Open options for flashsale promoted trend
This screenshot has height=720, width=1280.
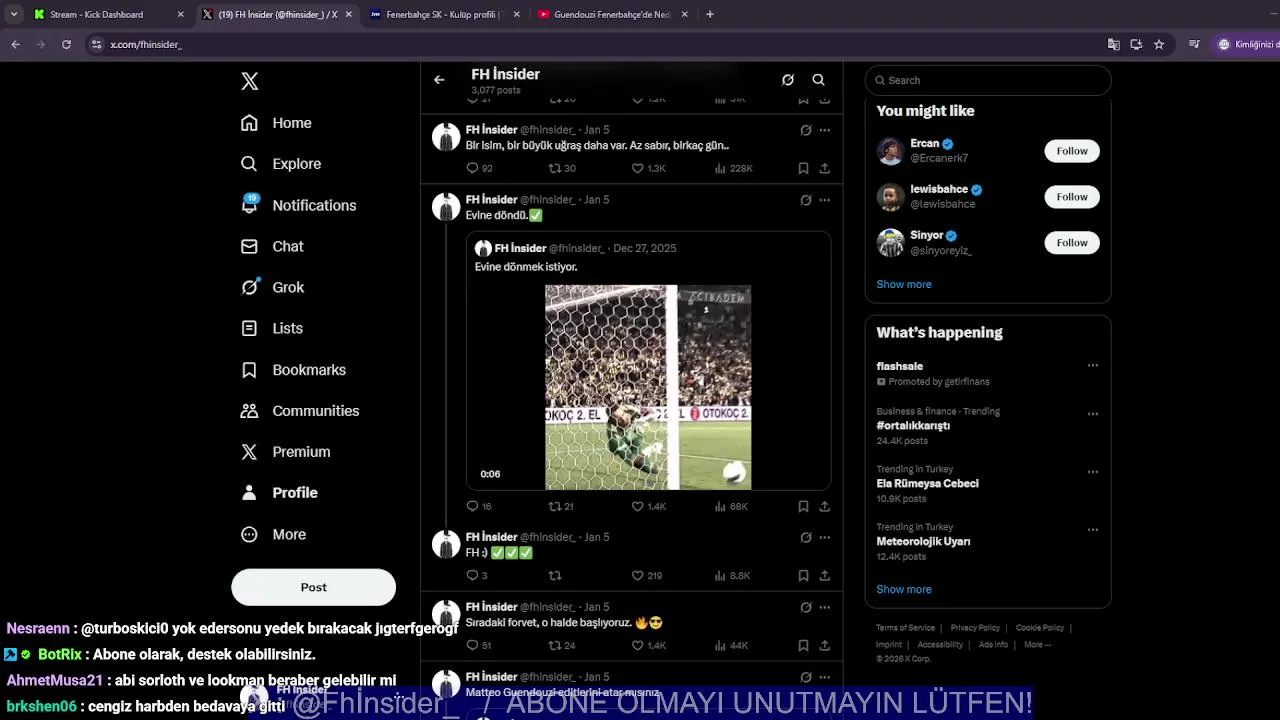pos(1093,366)
